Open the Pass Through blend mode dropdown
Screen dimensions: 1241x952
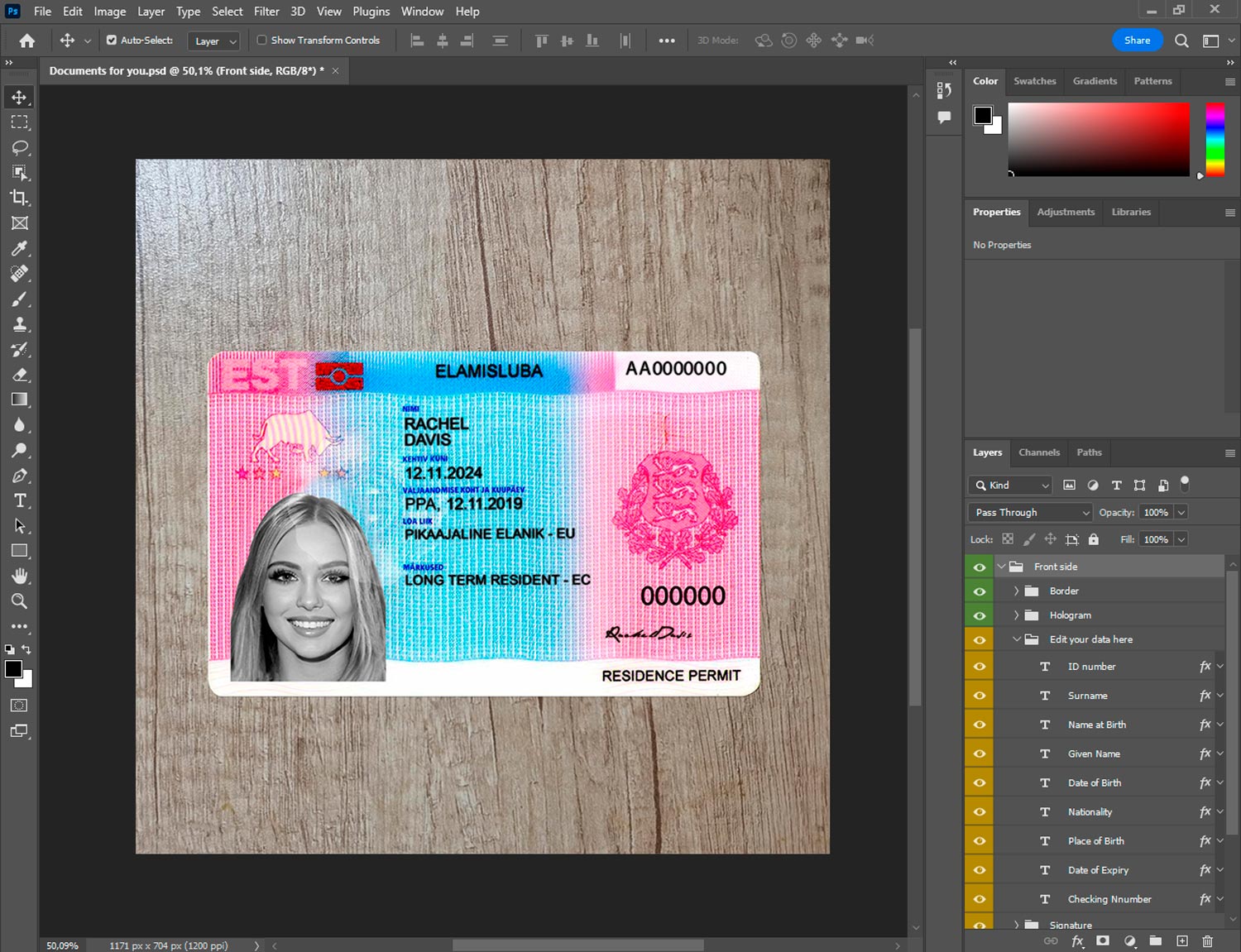[x=1030, y=513]
